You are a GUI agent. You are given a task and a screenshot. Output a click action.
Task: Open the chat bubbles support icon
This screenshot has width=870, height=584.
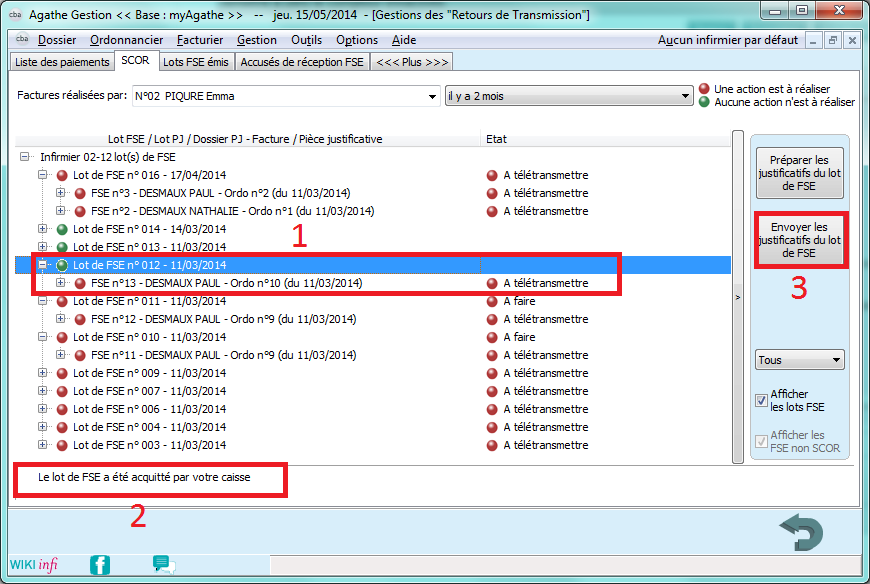pyautogui.click(x=164, y=565)
